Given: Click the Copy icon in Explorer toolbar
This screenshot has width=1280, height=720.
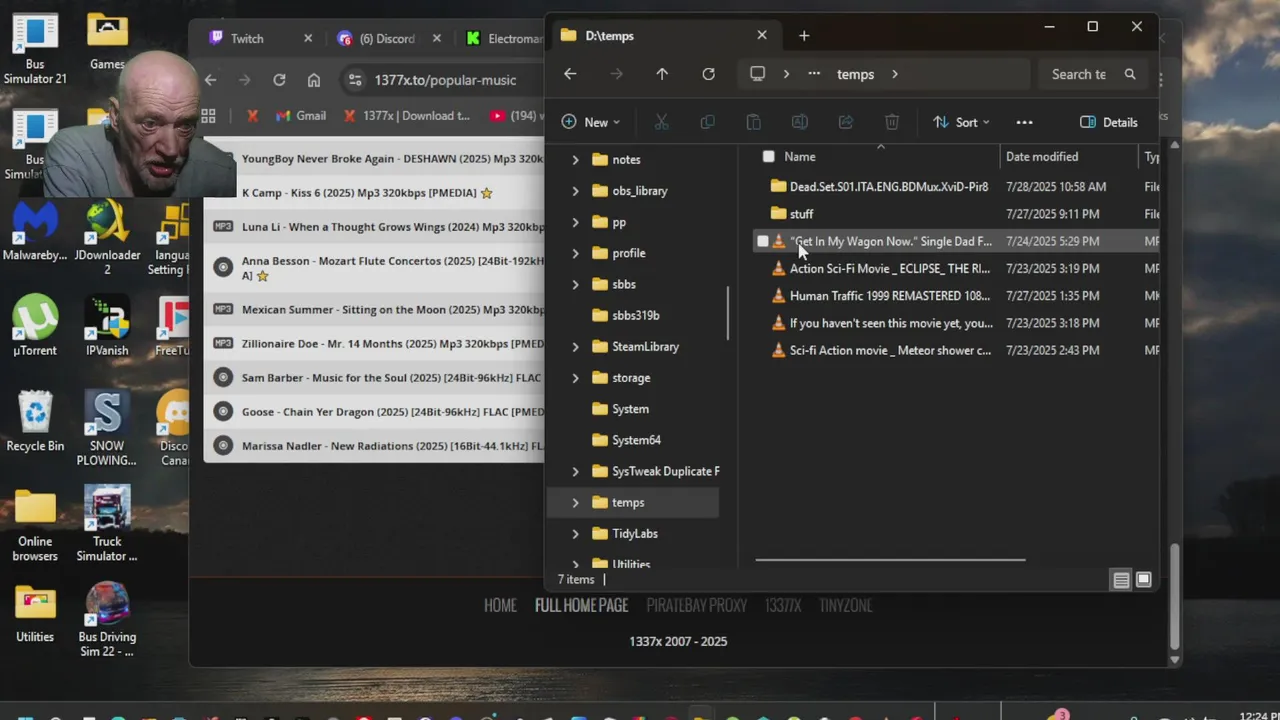Looking at the screenshot, I should click(707, 122).
